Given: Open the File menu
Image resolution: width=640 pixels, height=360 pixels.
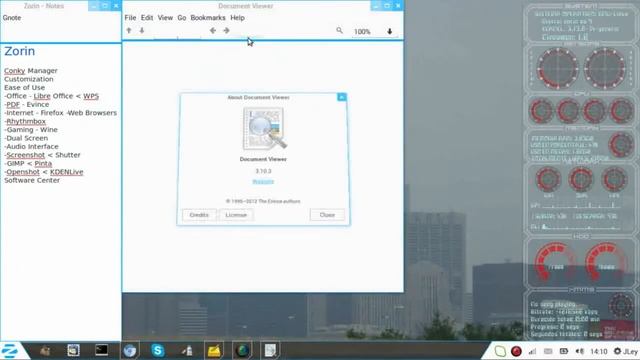Looking at the screenshot, I should click(130, 18).
